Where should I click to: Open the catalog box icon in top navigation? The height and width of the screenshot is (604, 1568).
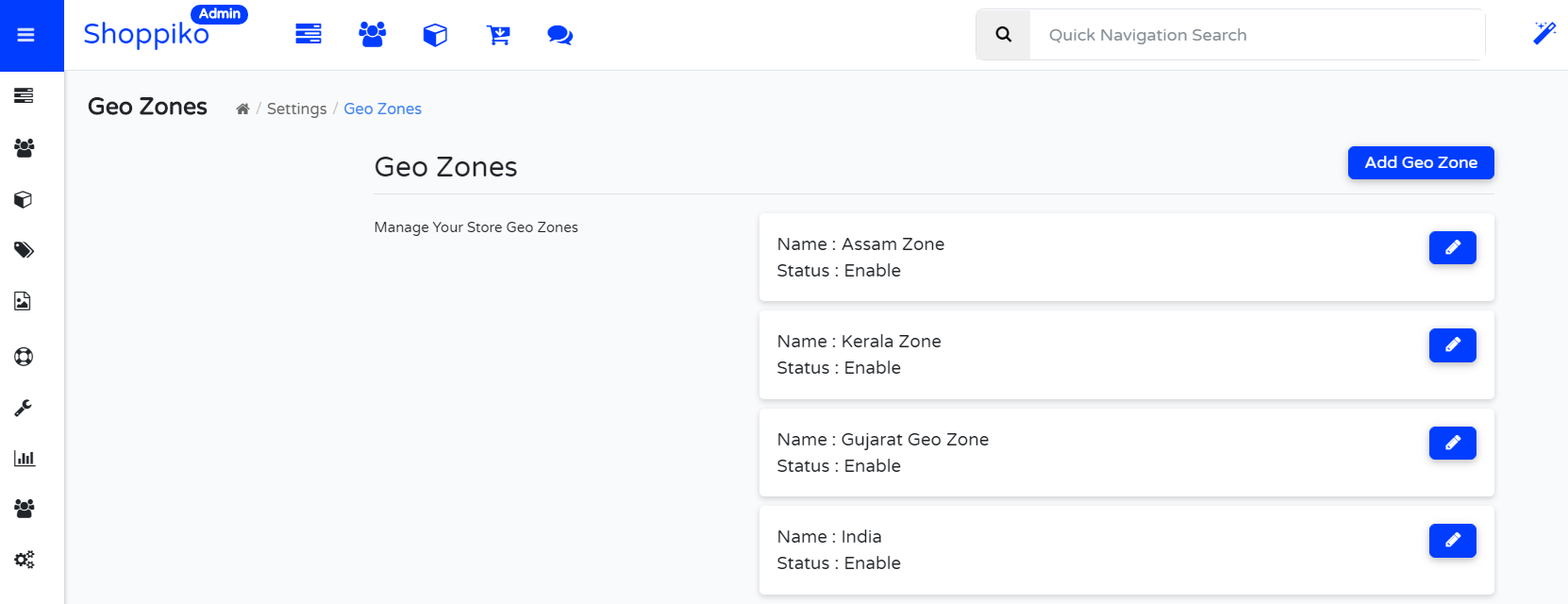(x=435, y=35)
